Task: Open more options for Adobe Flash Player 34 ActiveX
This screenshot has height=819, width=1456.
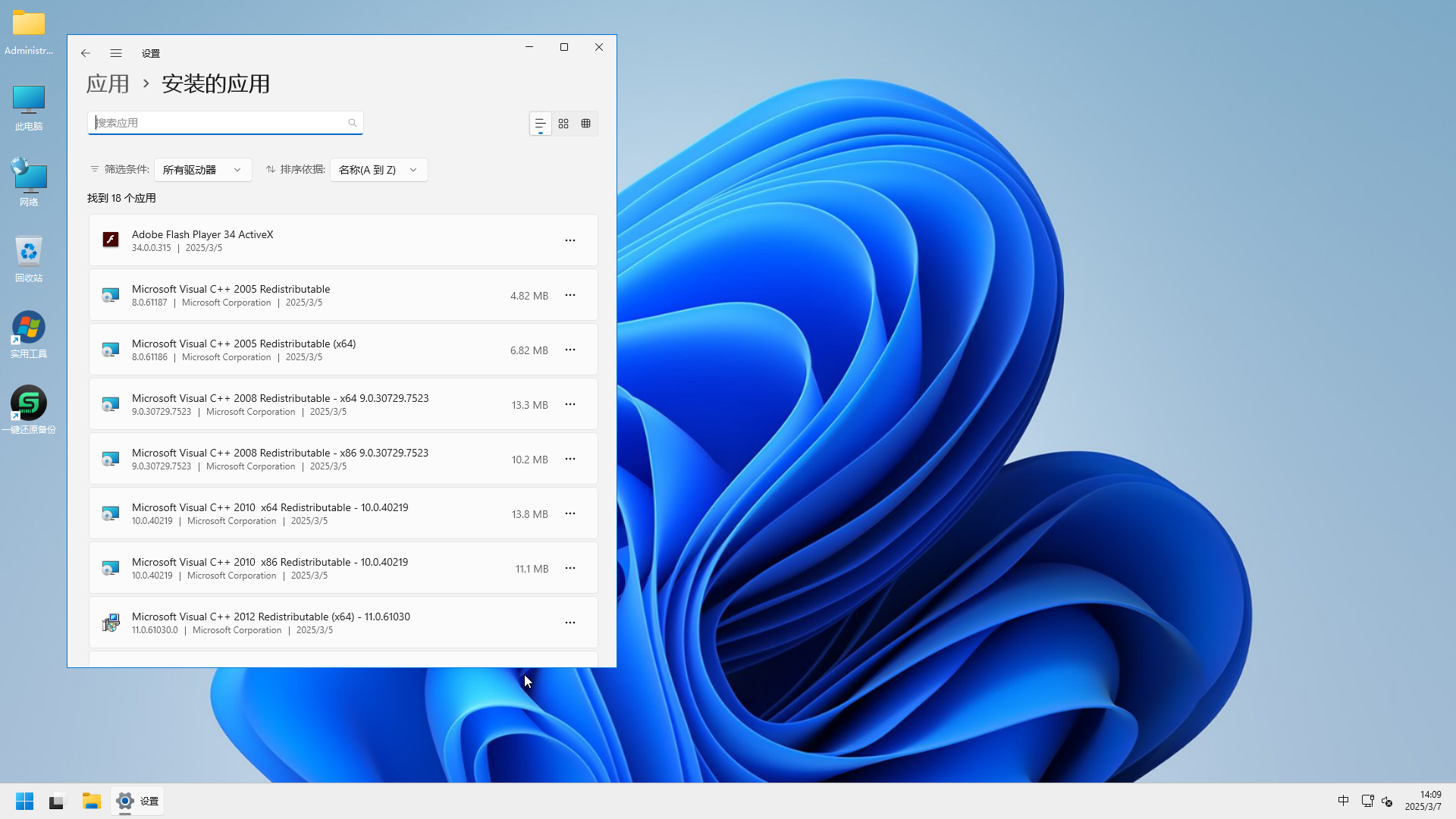Action: click(x=570, y=240)
